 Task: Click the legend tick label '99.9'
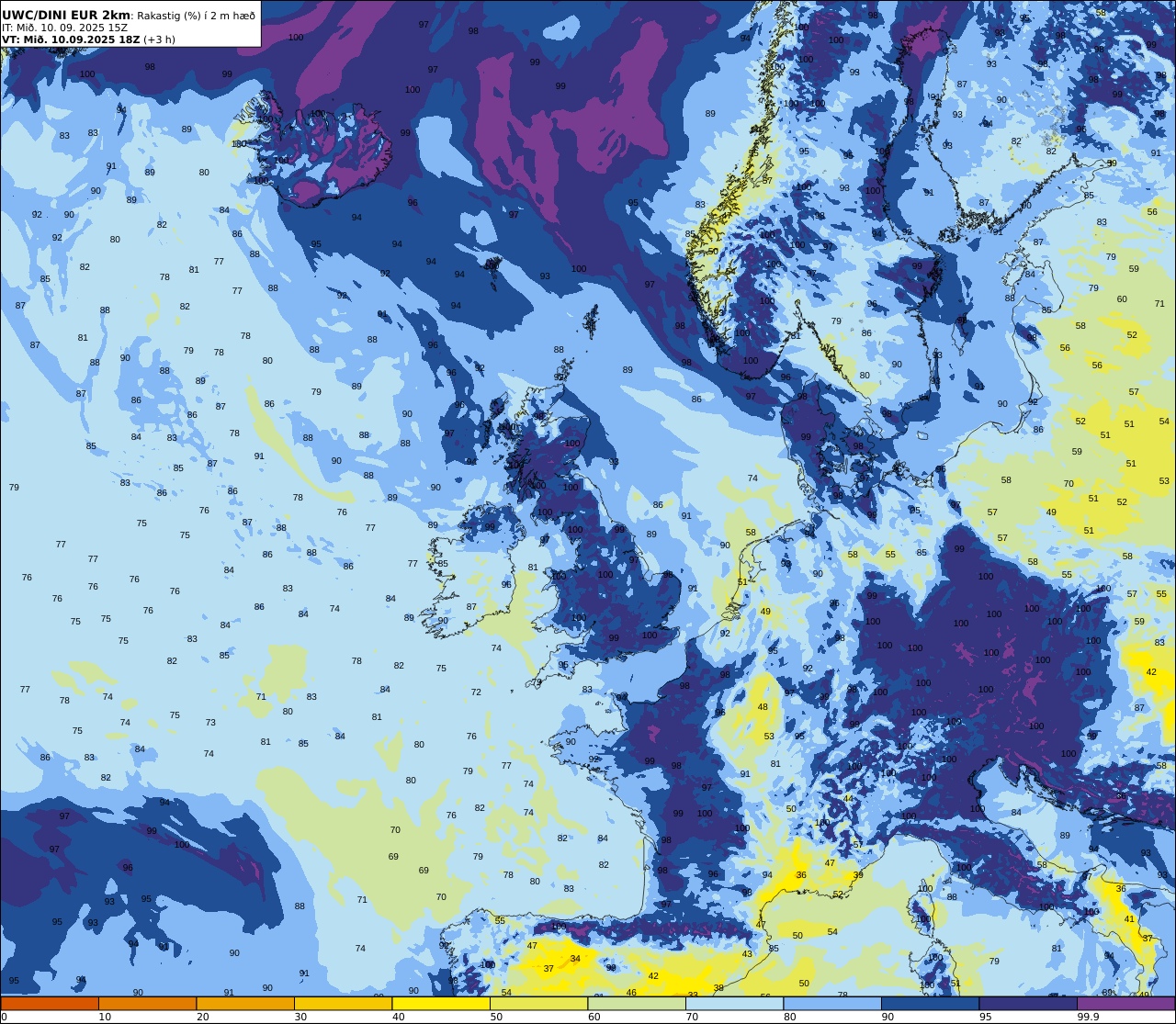click(1088, 1017)
